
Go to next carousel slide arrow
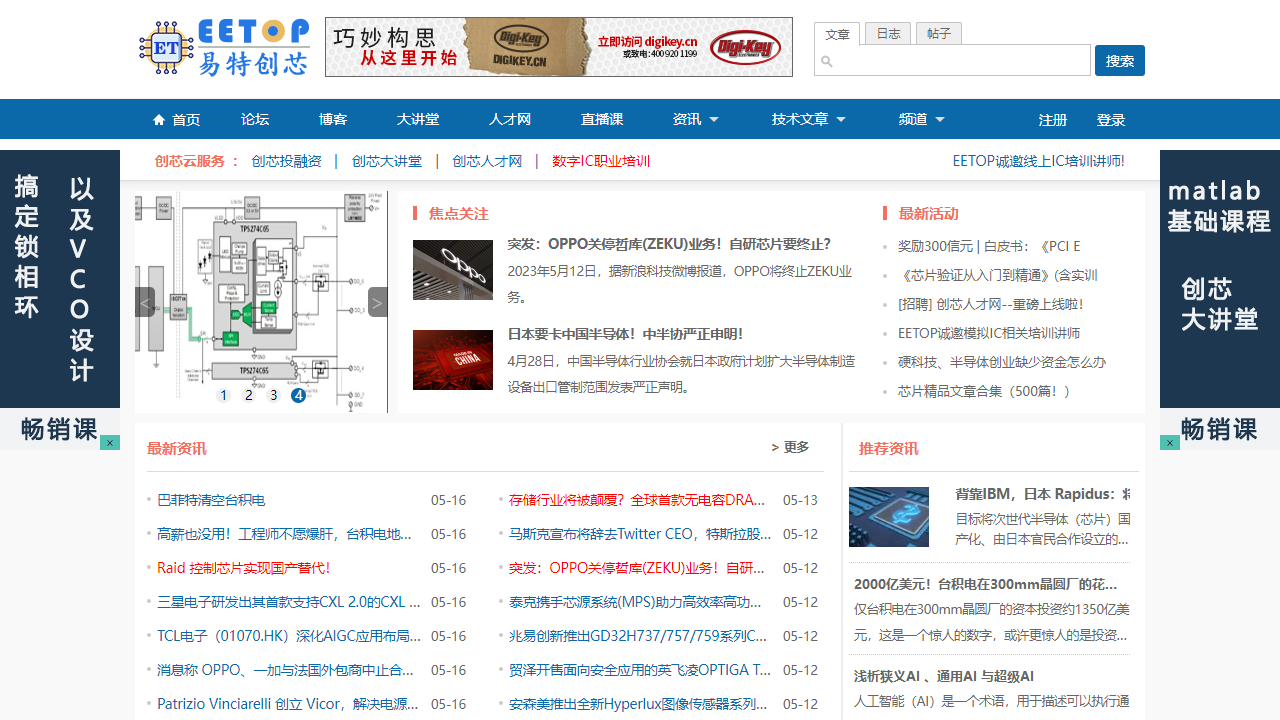pyautogui.click(x=377, y=302)
